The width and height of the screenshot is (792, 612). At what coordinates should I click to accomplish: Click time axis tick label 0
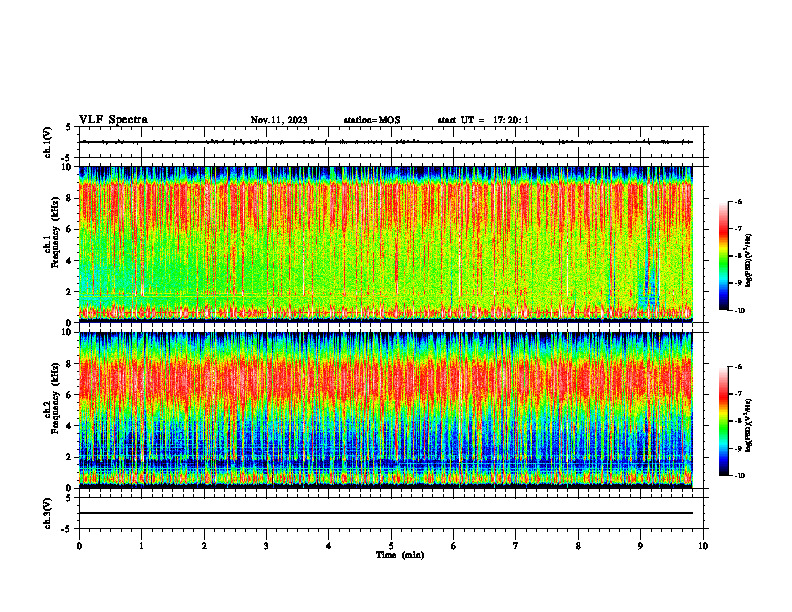(79, 546)
